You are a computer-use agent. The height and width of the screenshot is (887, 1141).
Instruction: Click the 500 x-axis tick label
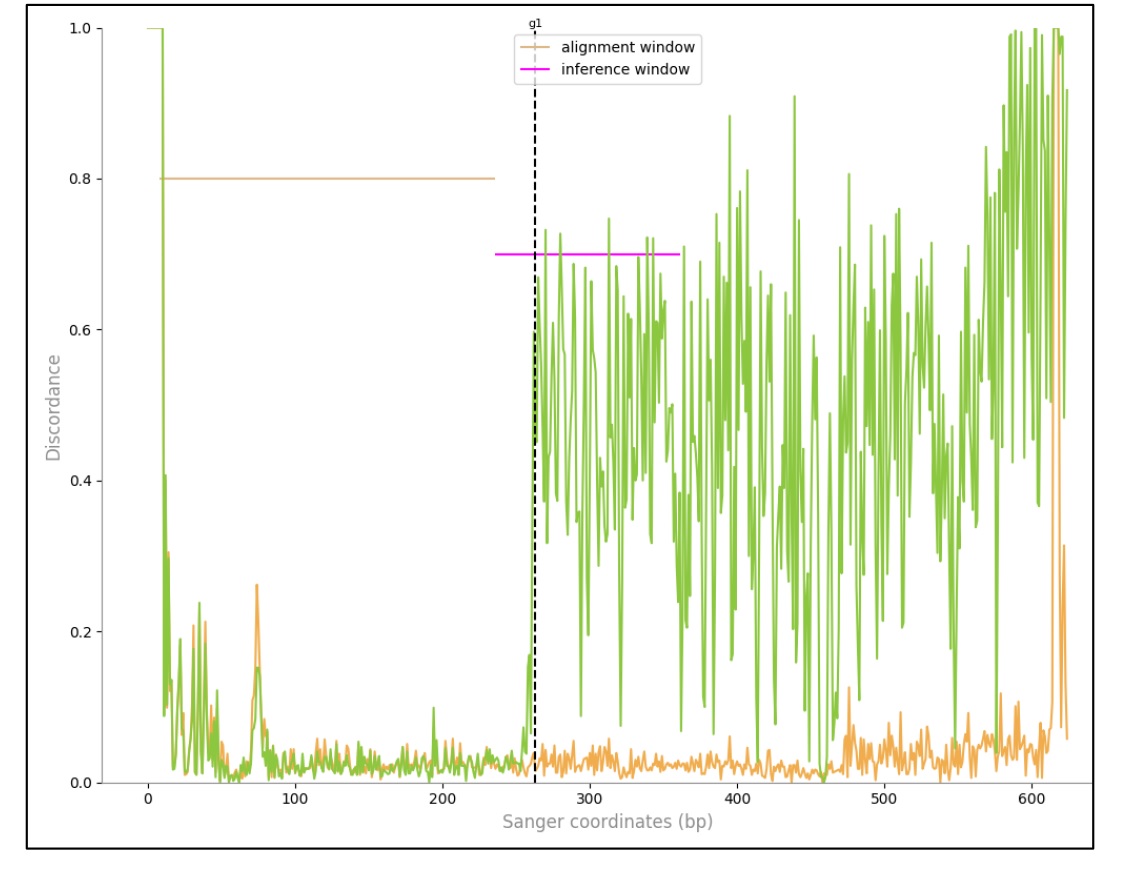point(884,799)
